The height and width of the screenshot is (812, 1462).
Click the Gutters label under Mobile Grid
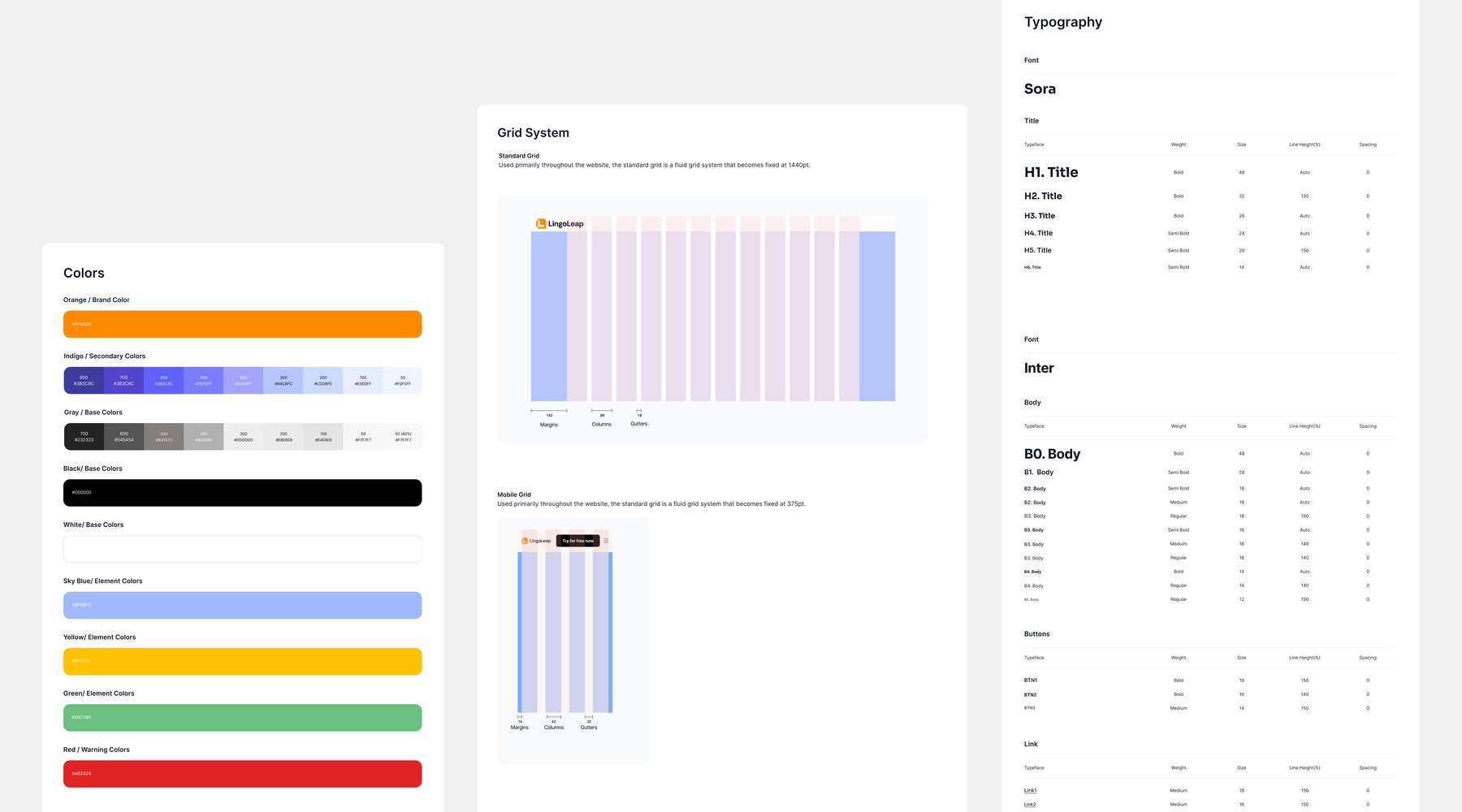point(589,728)
